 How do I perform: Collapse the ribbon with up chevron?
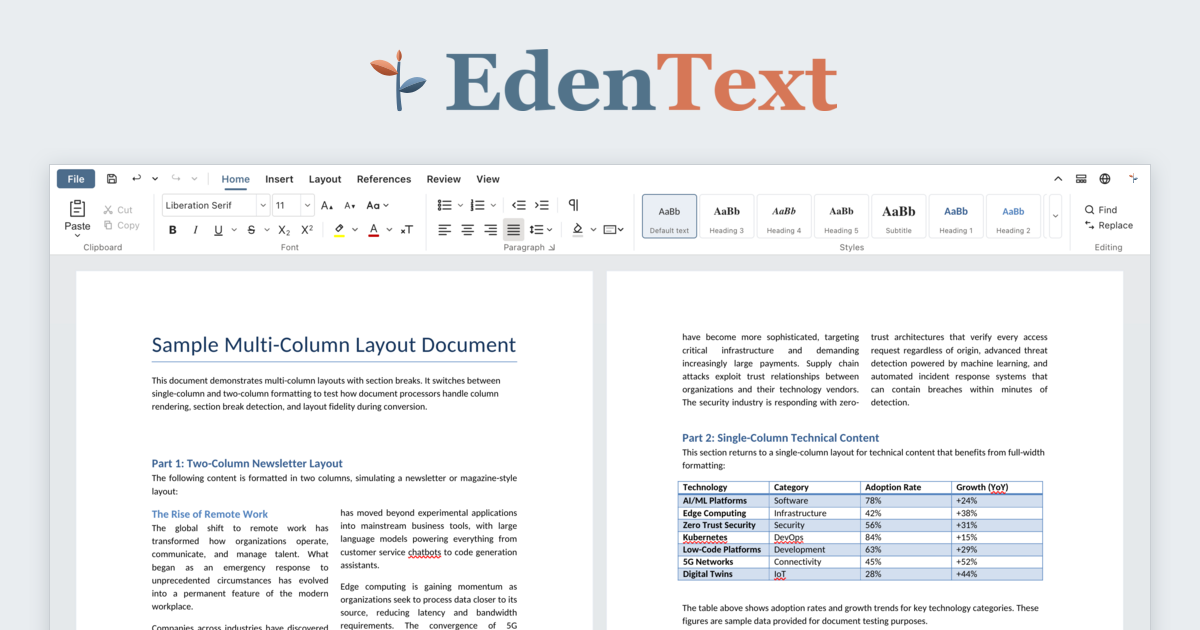coord(1058,179)
